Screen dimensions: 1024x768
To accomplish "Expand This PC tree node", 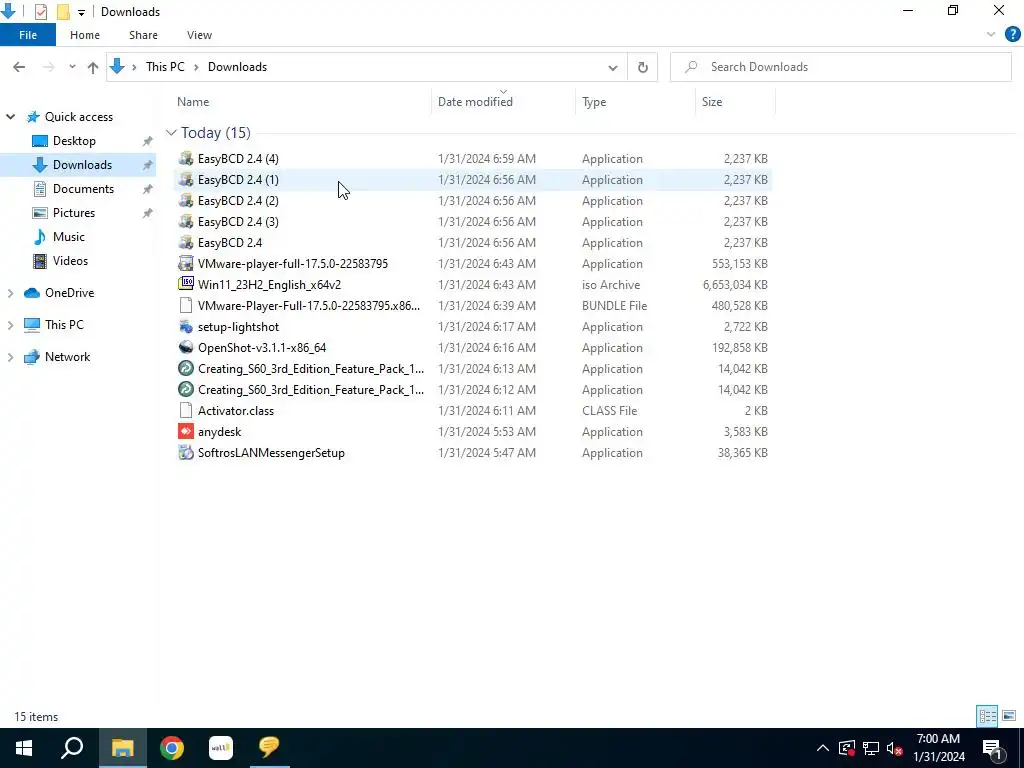I will point(10,325).
